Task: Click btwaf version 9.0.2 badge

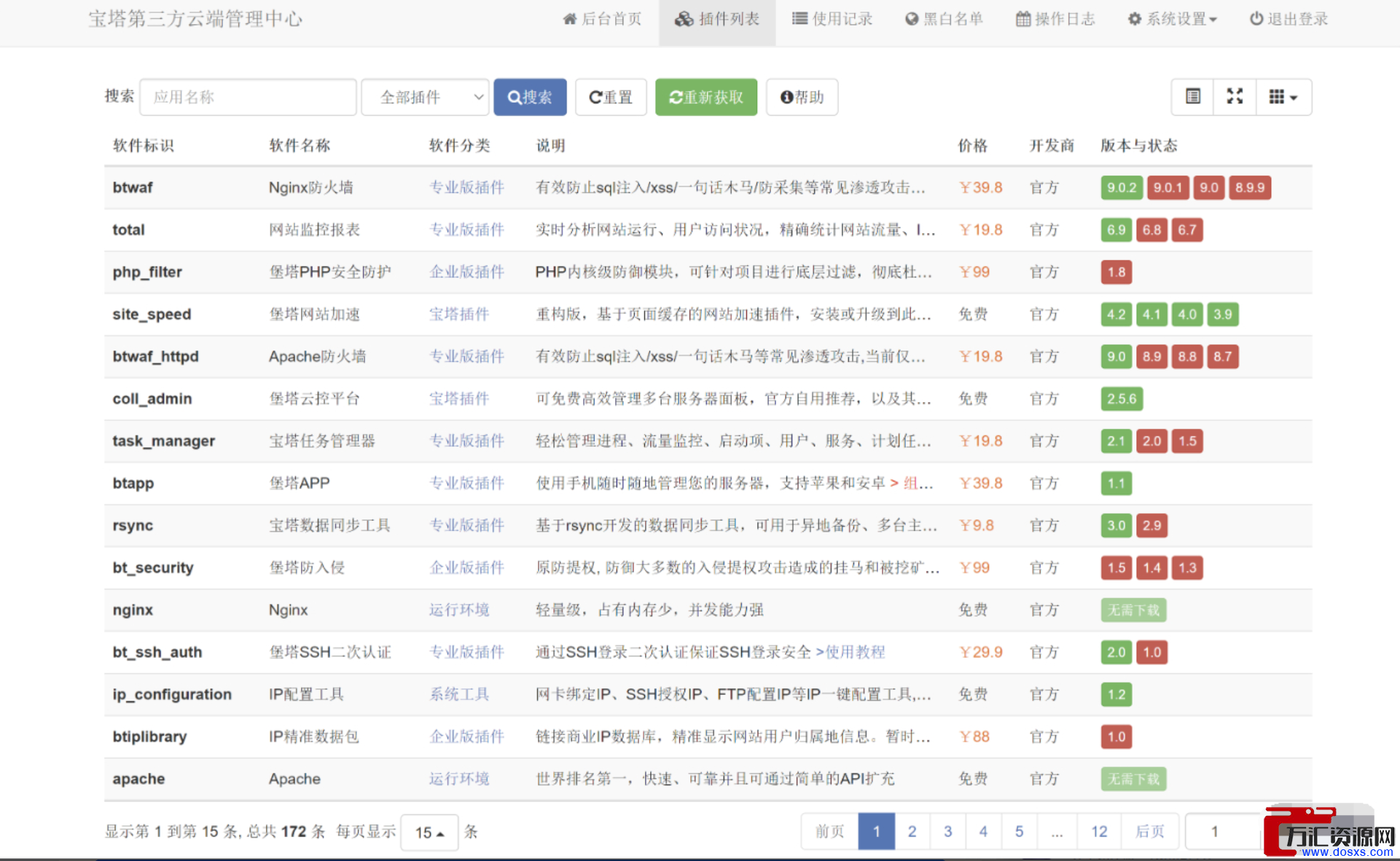Action: point(1122,188)
